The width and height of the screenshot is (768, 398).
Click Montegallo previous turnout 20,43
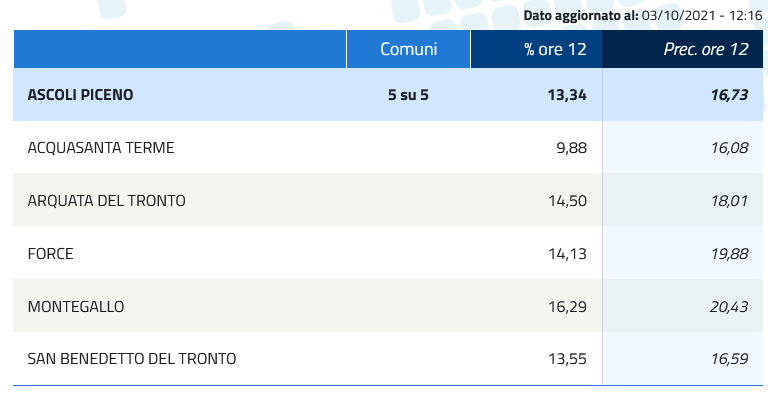click(729, 306)
